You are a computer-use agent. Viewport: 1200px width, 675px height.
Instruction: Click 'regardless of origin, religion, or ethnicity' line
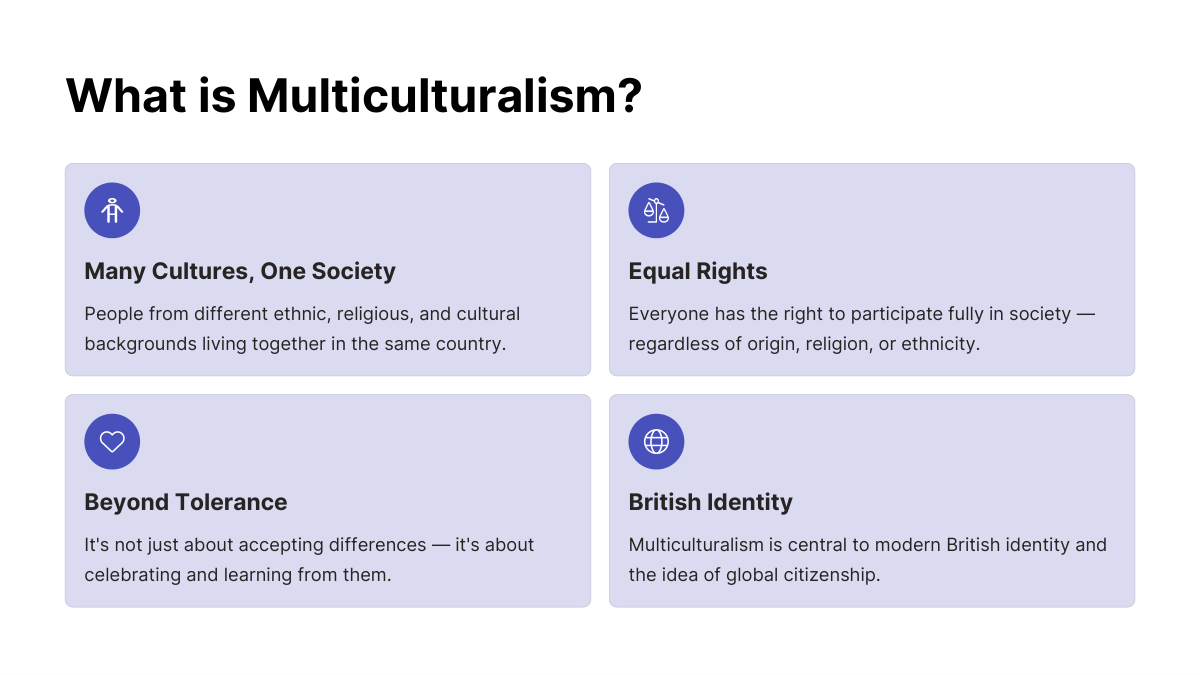[x=804, y=344]
